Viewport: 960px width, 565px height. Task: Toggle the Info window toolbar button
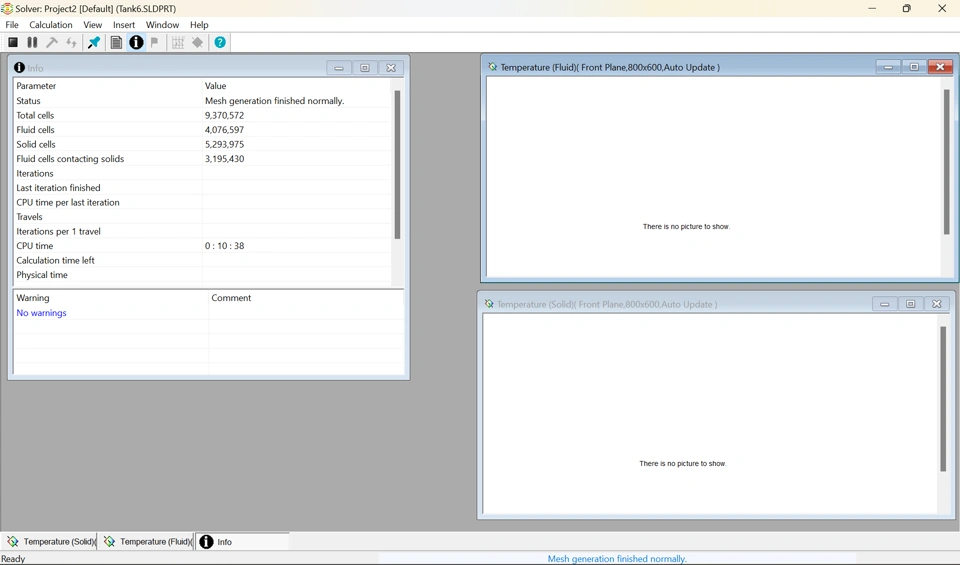pos(136,42)
